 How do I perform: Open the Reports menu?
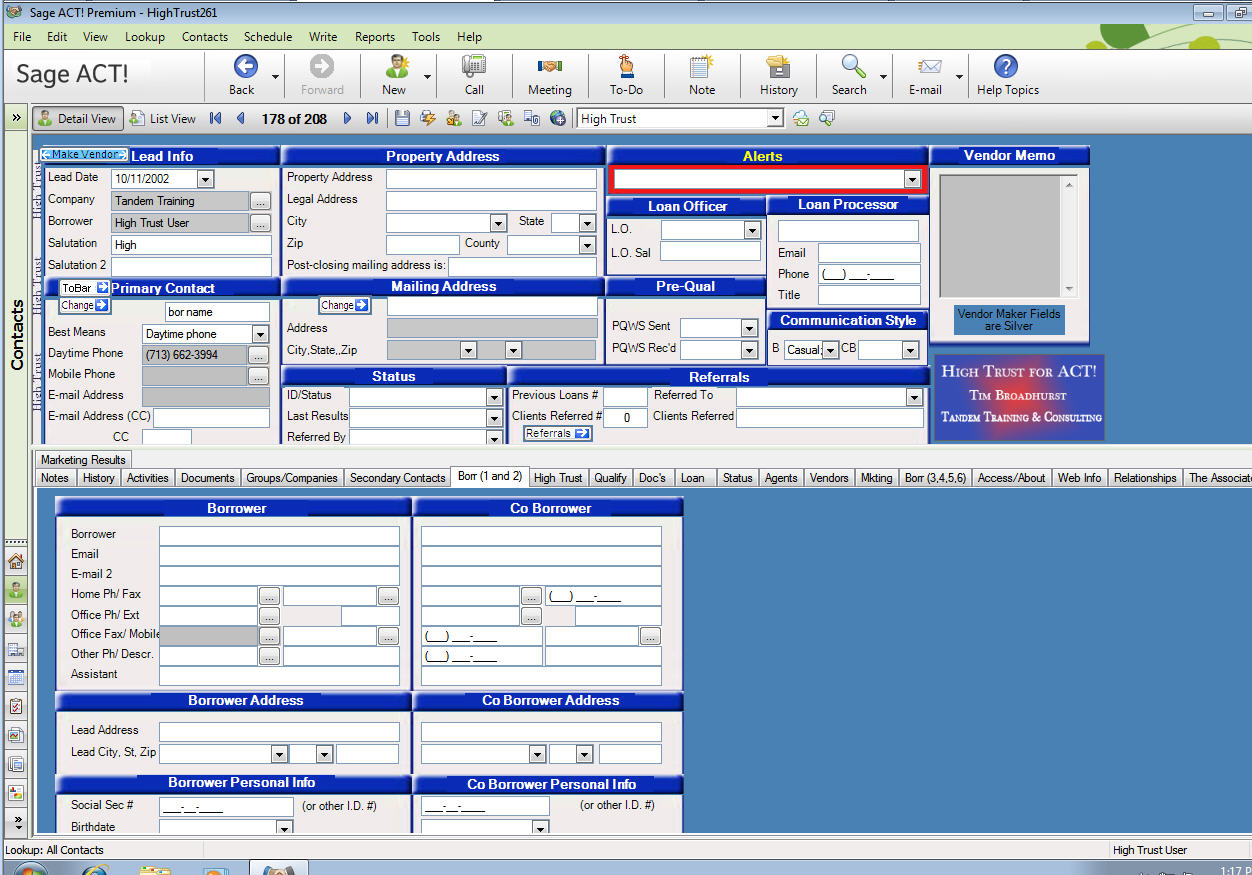[x=375, y=37]
